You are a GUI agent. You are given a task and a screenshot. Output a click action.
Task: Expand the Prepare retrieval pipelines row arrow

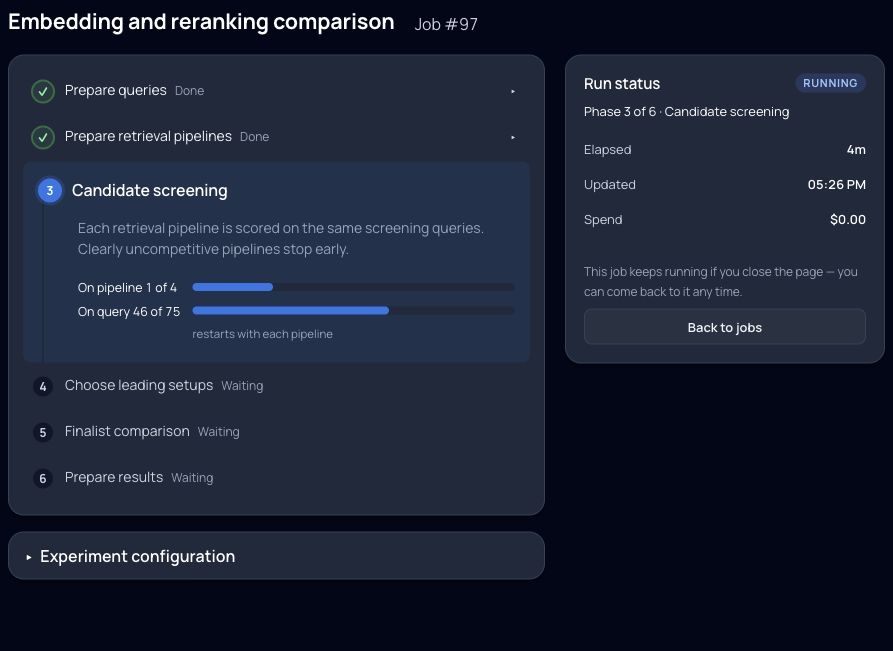[x=513, y=137]
